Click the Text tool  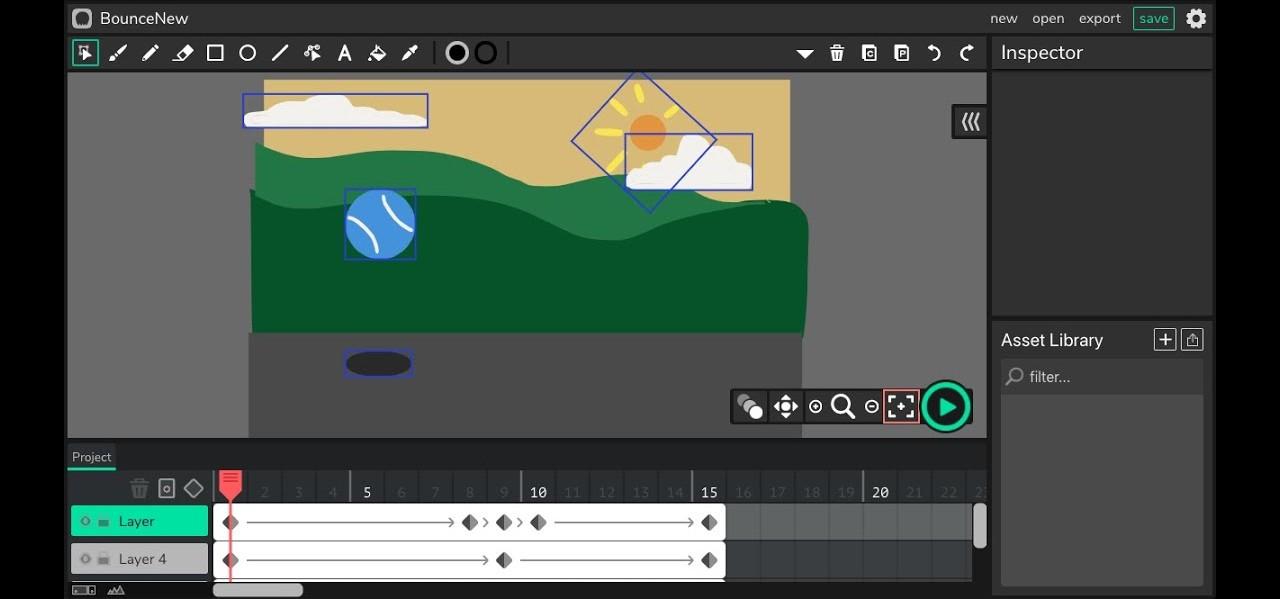click(344, 54)
